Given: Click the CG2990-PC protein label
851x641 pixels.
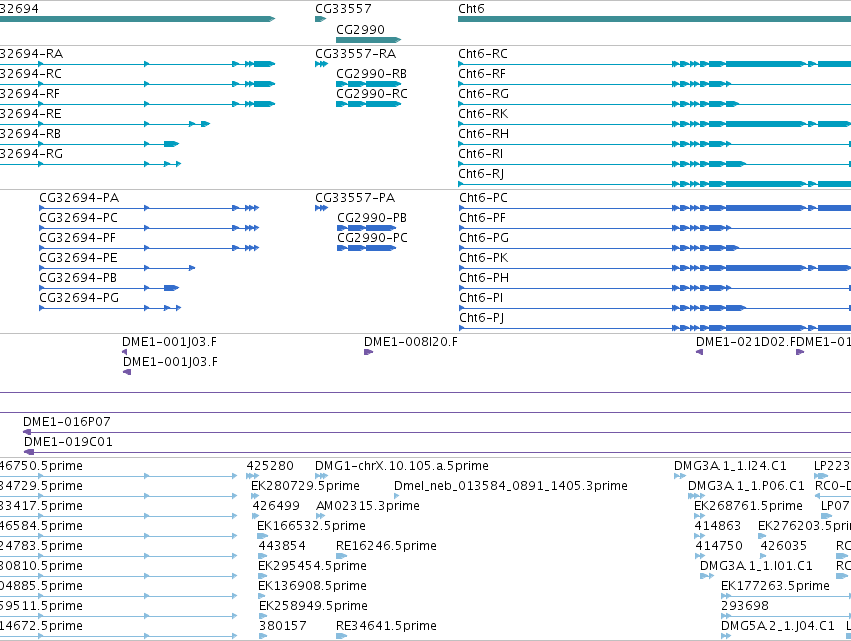Looking at the screenshot, I should tap(372, 238).
